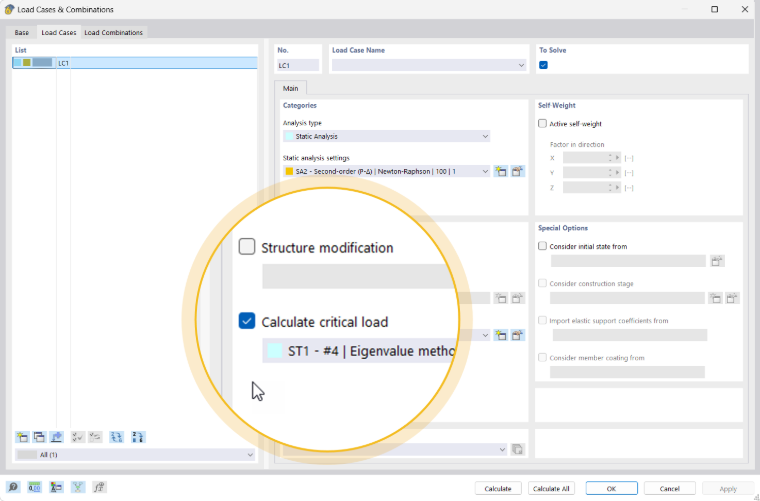Click the Y factor spinner arrows

[610, 172]
